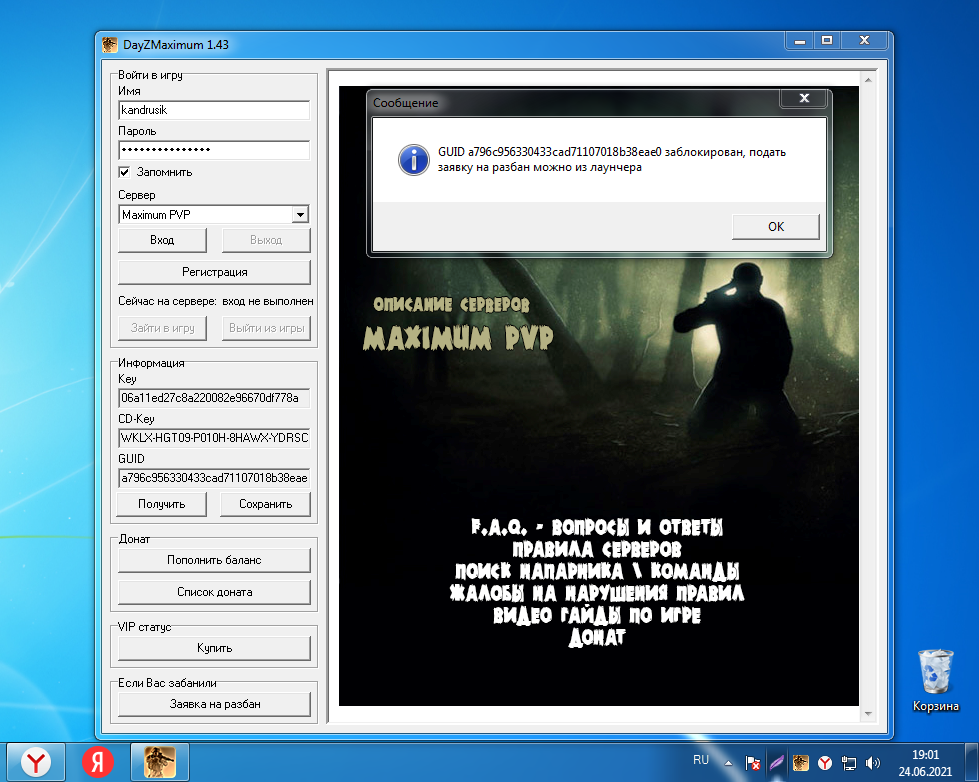Close the Сообщение dialog with its X button
The height and width of the screenshot is (782, 979).
pos(804,98)
